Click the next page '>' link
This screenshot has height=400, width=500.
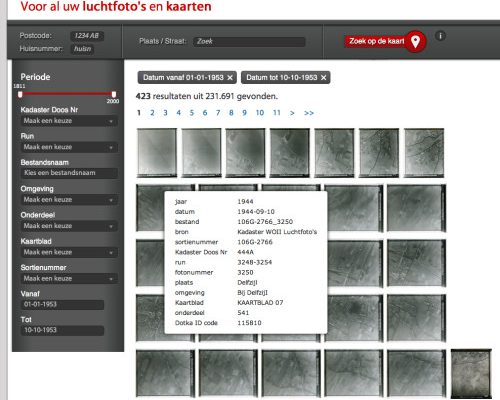point(292,113)
